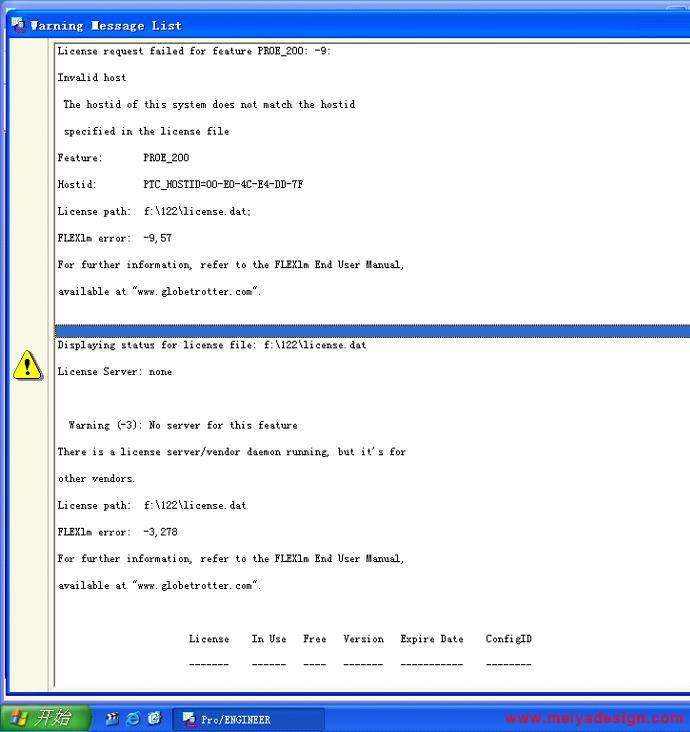
Task: Open Internet Explorer from the Quick Launch
Action: 134,718
